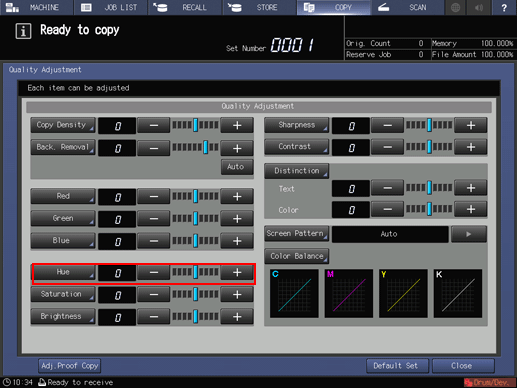The height and width of the screenshot is (388, 517).
Task: Increase Saturation with plus button
Action: (237, 295)
